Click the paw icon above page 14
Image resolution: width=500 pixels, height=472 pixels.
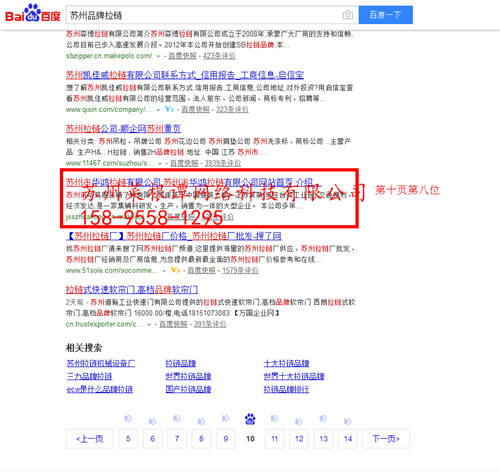[x=348, y=421]
